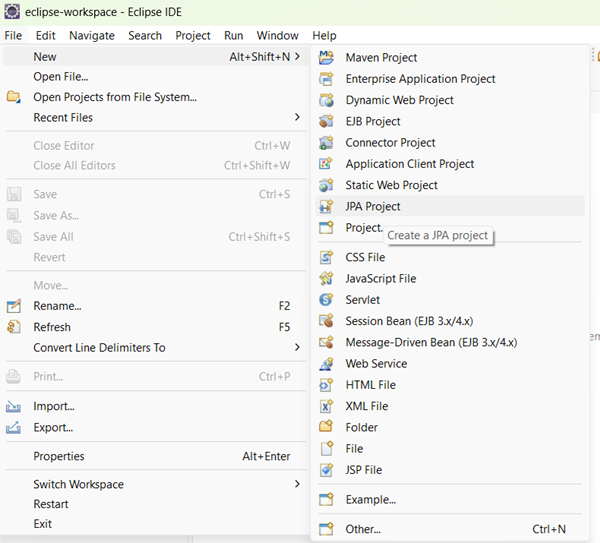Select the Web Service icon

pos(326,364)
